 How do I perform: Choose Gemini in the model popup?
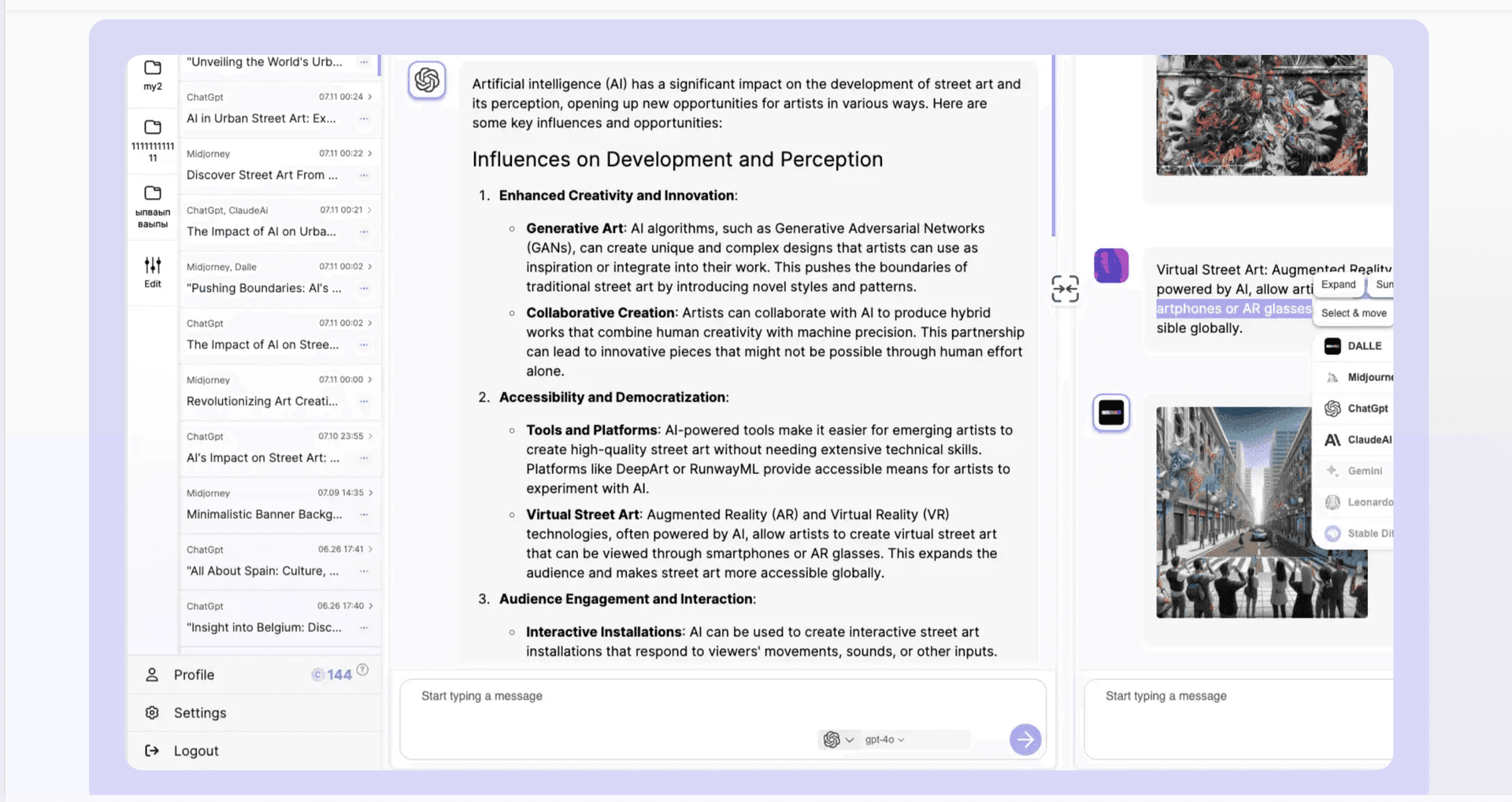point(1354,471)
